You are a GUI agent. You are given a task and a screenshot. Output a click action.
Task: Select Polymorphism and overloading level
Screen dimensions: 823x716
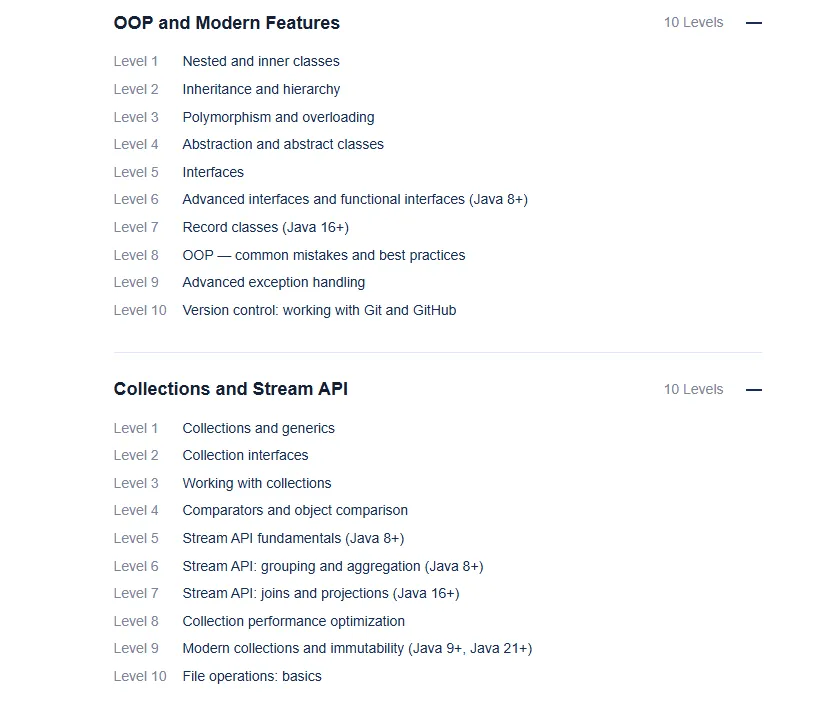click(278, 117)
